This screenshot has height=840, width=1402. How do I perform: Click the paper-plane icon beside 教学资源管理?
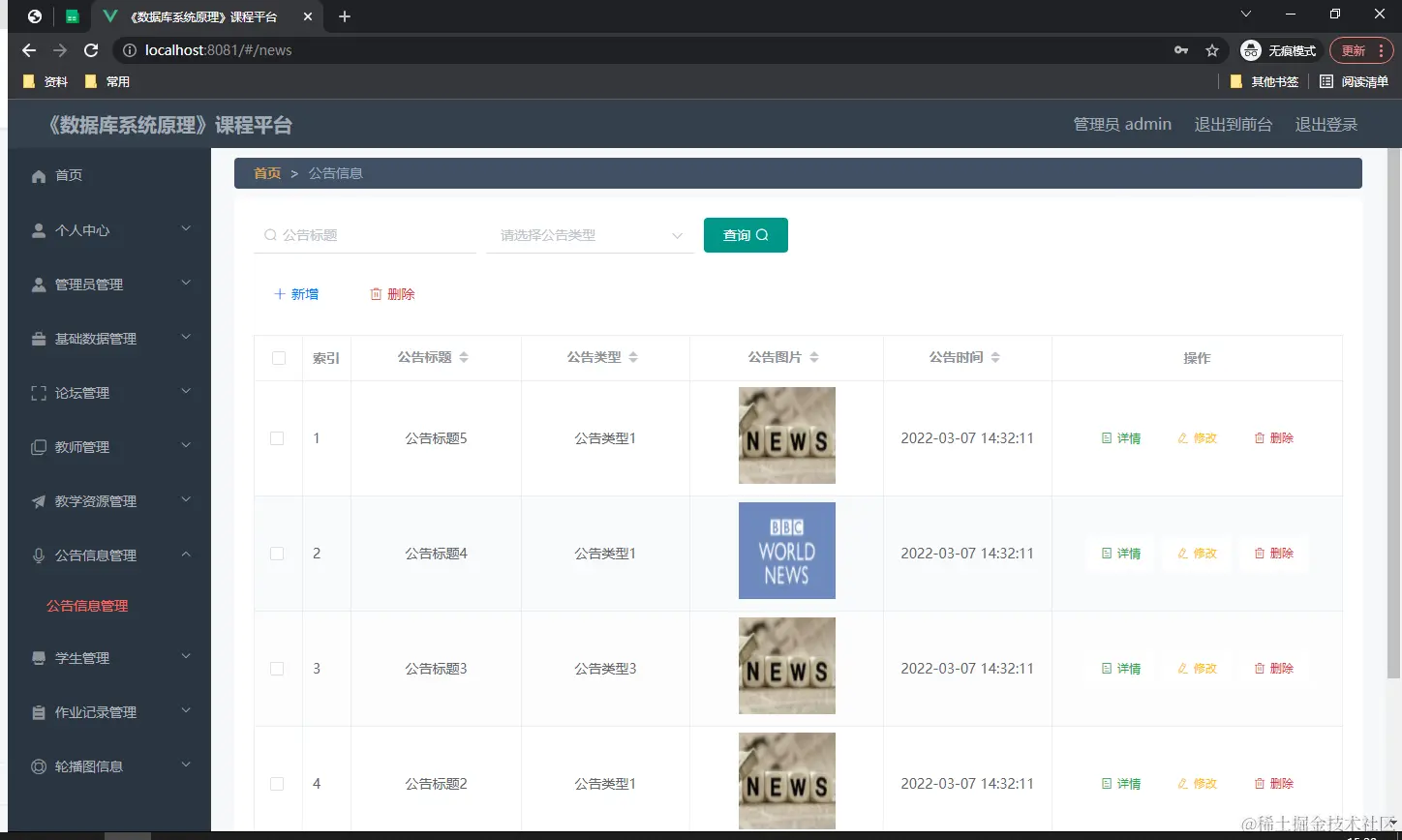pos(39,501)
